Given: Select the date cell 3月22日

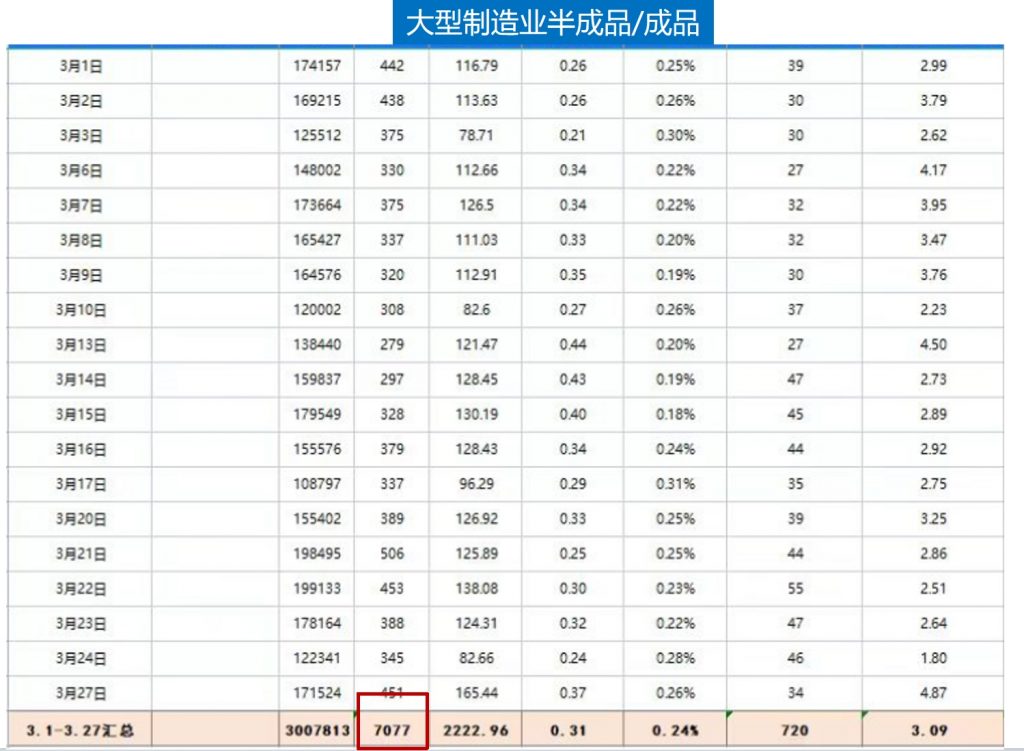Looking at the screenshot, I should tap(81, 588).
